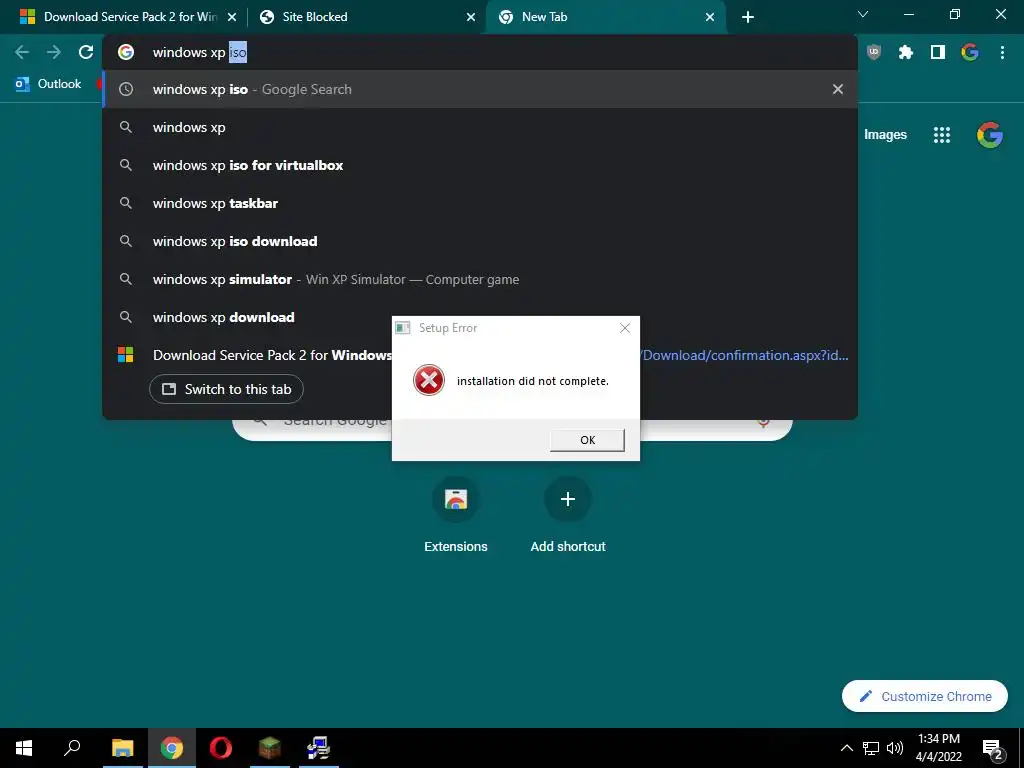This screenshot has height=768, width=1024.
Task: Click the address bar text field
Action: (x=480, y=52)
